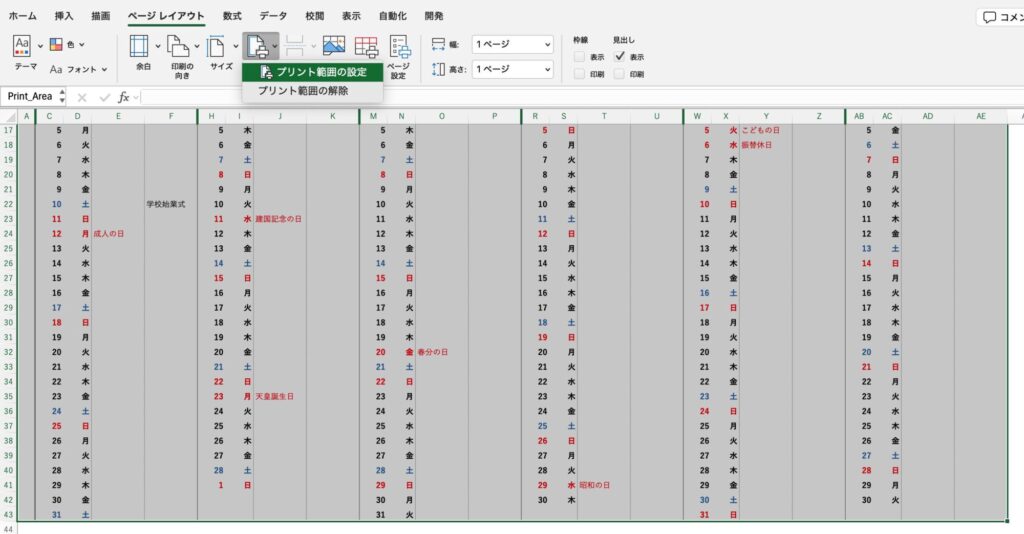Viewport: 1024px width, 534px height.
Task: Click the fx insert function icon
Action: tap(124, 97)
